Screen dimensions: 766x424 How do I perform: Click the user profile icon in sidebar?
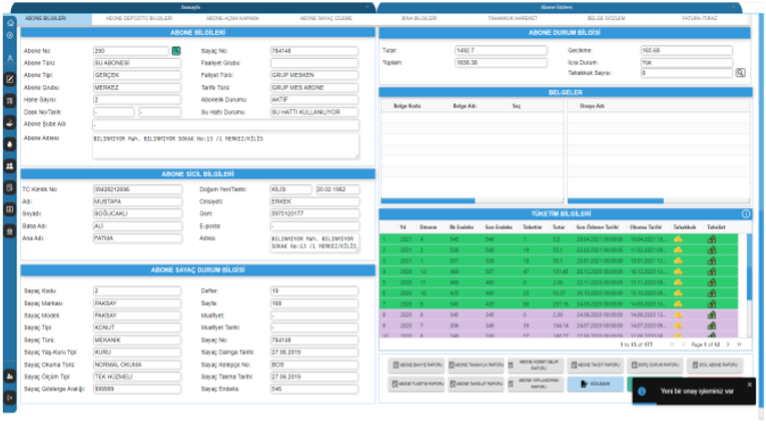[x=10, y=59]
